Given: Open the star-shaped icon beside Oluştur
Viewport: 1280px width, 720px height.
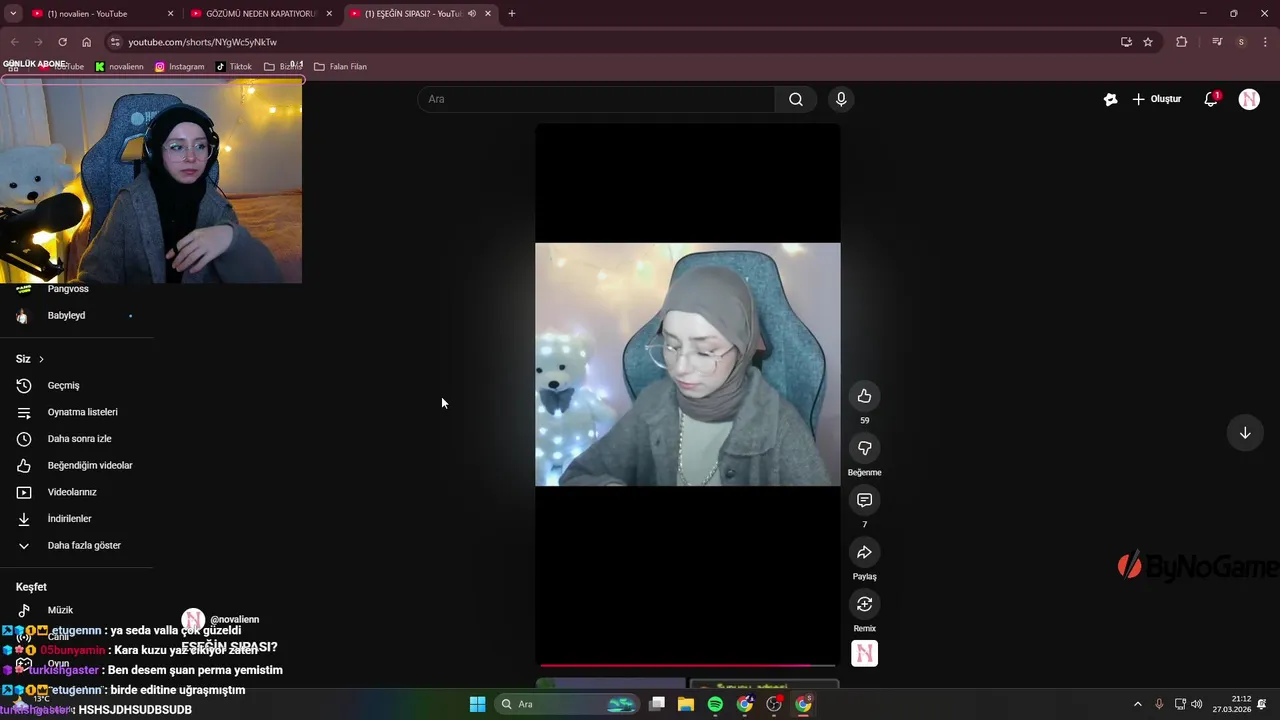Looking at the screenshot, I should pyautogui.click(x=1110, y=99).
